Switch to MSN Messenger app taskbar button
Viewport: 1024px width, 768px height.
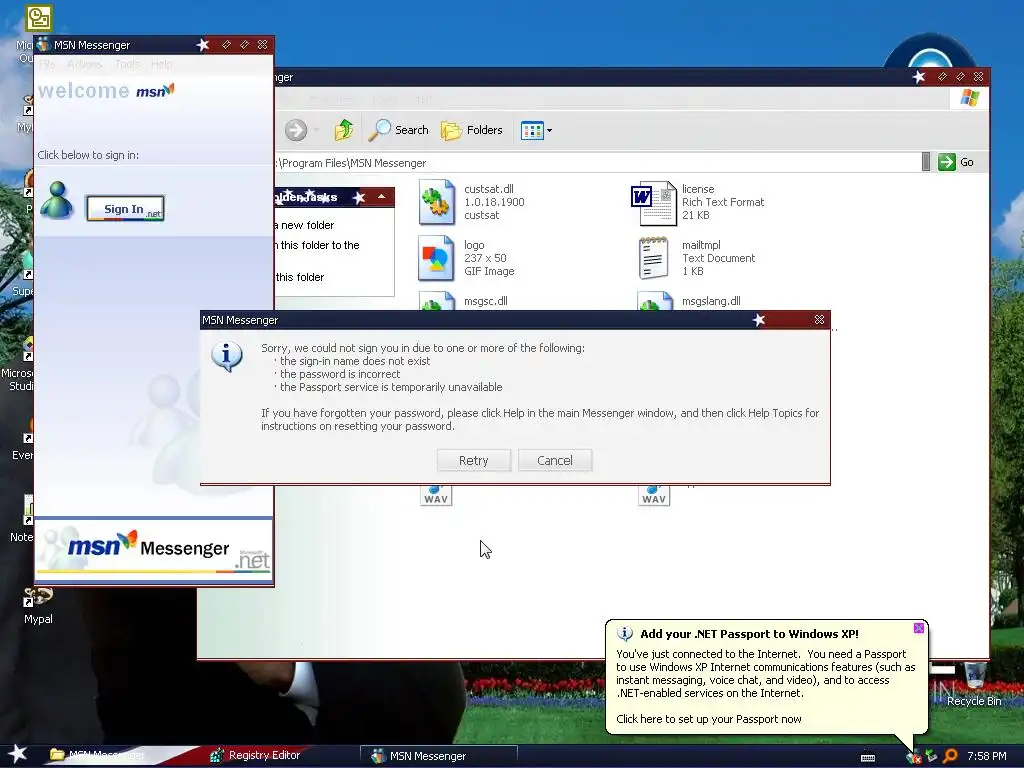click(439, 756)
